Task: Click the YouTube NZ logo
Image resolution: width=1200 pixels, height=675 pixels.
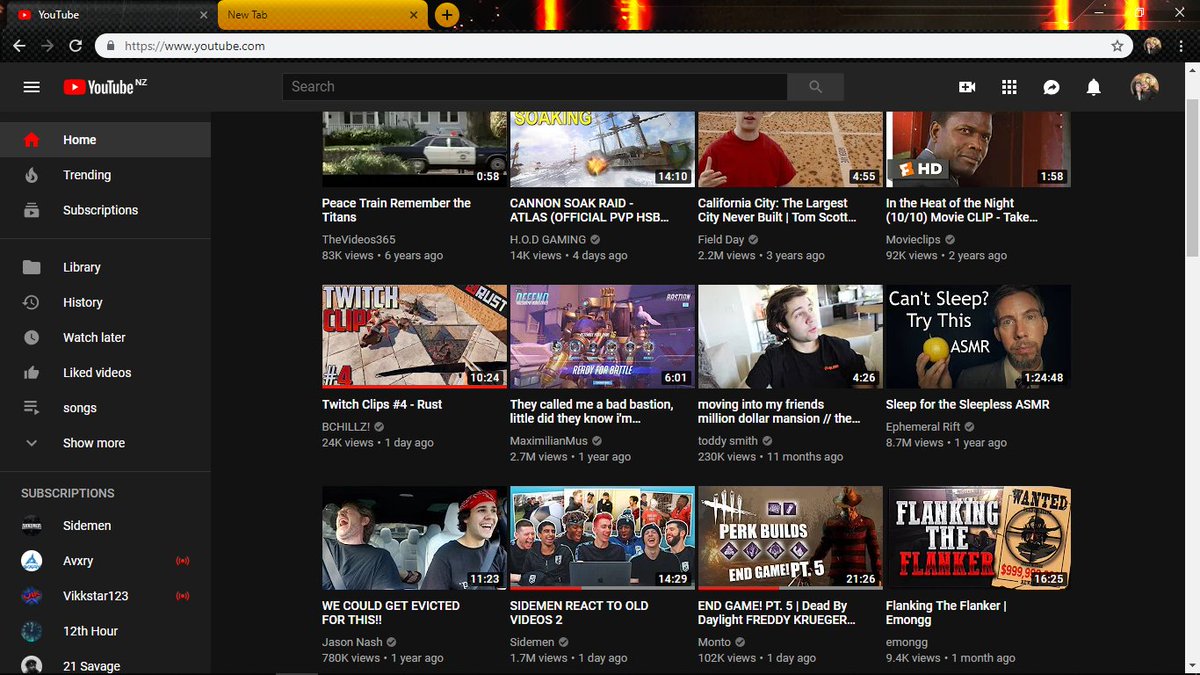Action: (x=105, y=87)
